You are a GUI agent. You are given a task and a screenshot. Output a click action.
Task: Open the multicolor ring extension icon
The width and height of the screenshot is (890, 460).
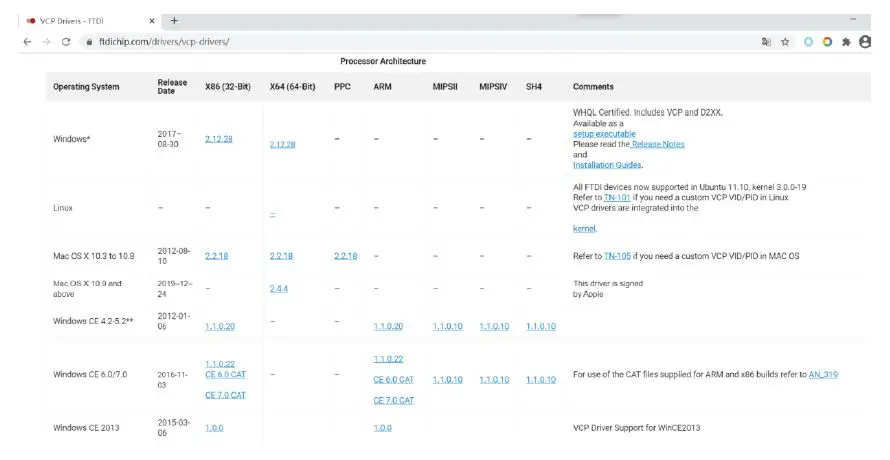[827, 41]
